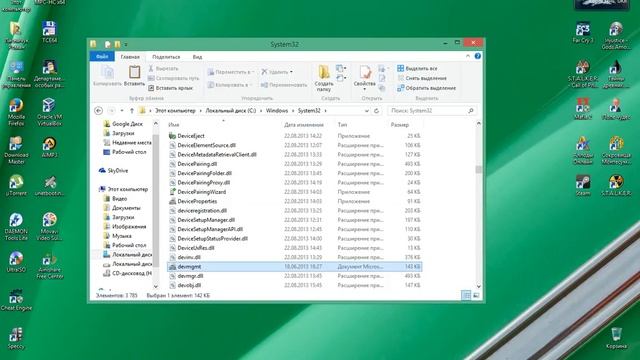The height and width of the screenshot is (360, 640).
Task: Select the devmgmt file row
Action: coord(295,267)
